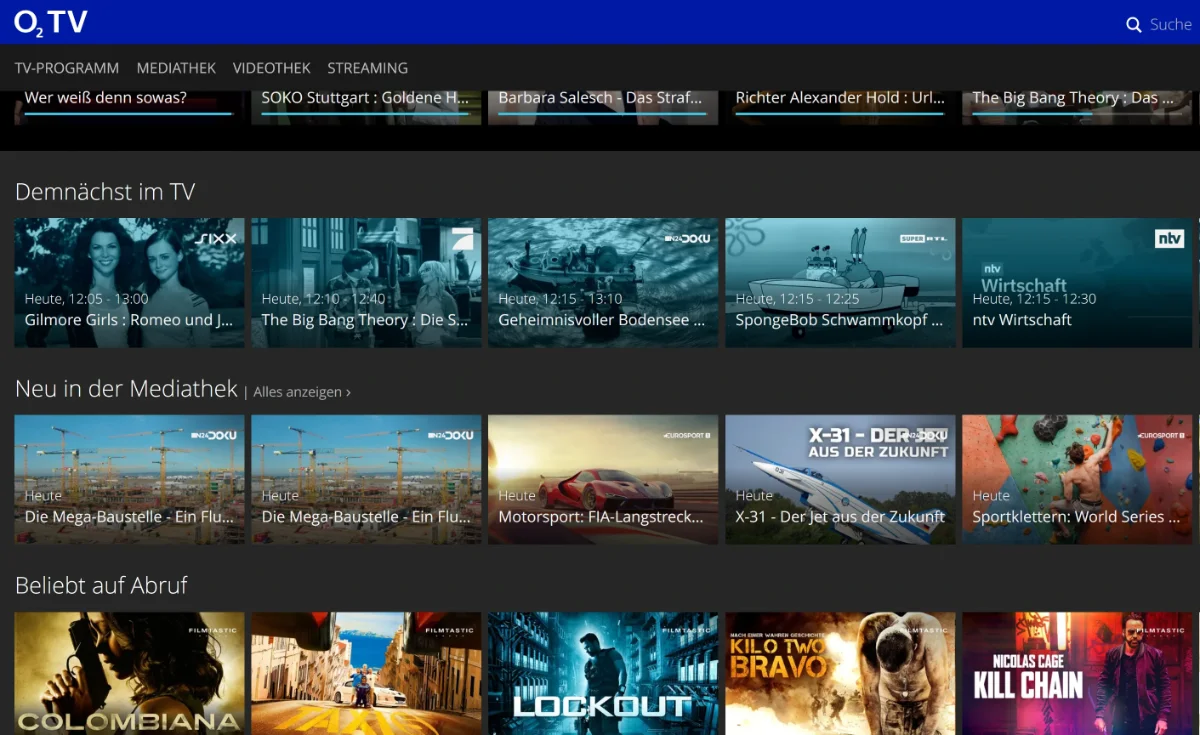Open the VIDEOTHEK menu
The width and height of the screenshot is (1200, 735).
click(x=272, y=68)
